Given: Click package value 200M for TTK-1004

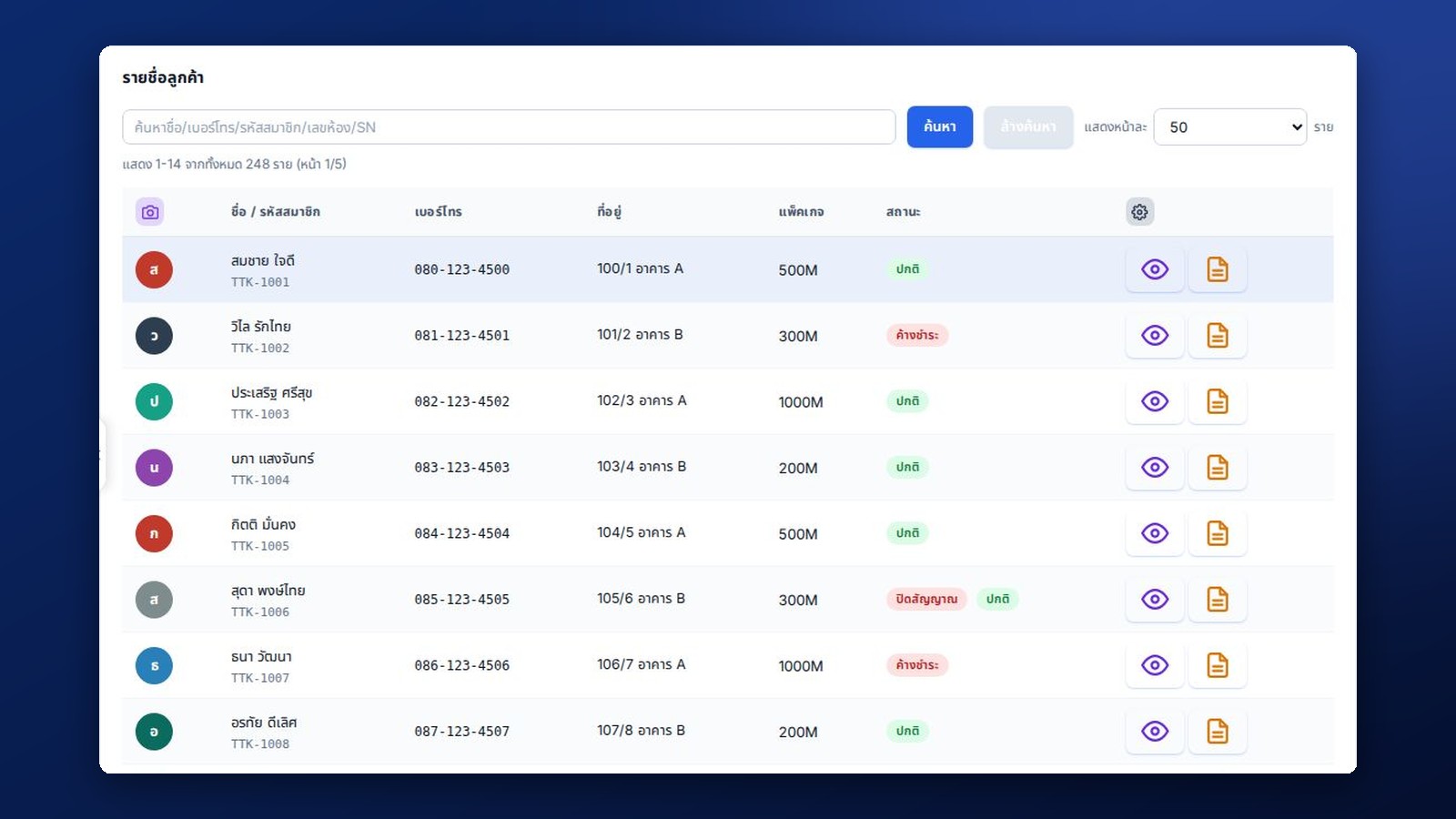Looking at the screenshot, I should pyautogui.click(x=798, y=468).
